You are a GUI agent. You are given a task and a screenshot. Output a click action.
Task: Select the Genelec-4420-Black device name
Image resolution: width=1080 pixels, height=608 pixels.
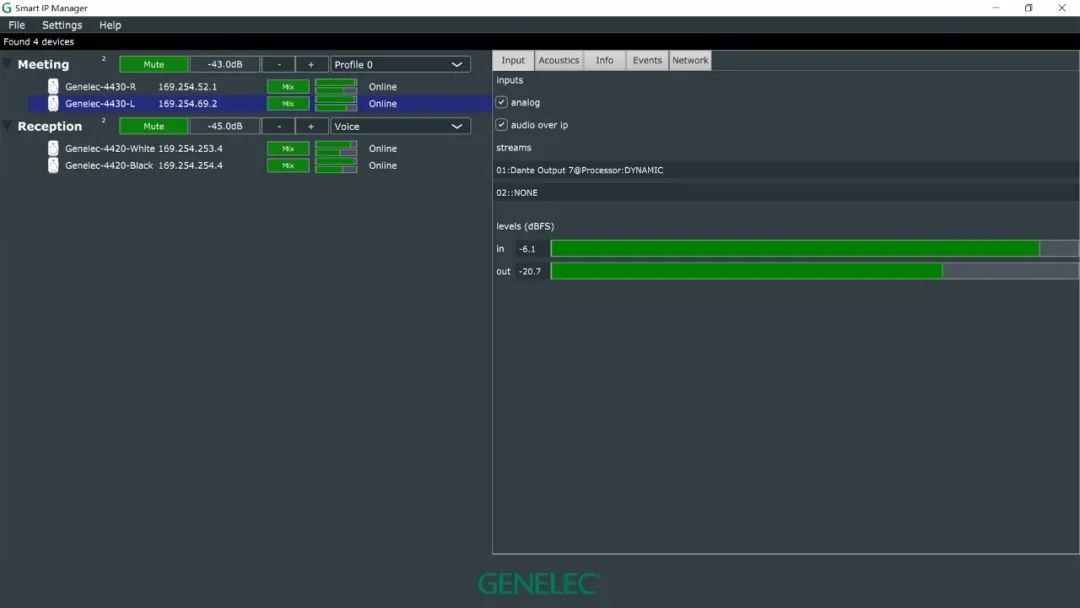click(109, 165)
